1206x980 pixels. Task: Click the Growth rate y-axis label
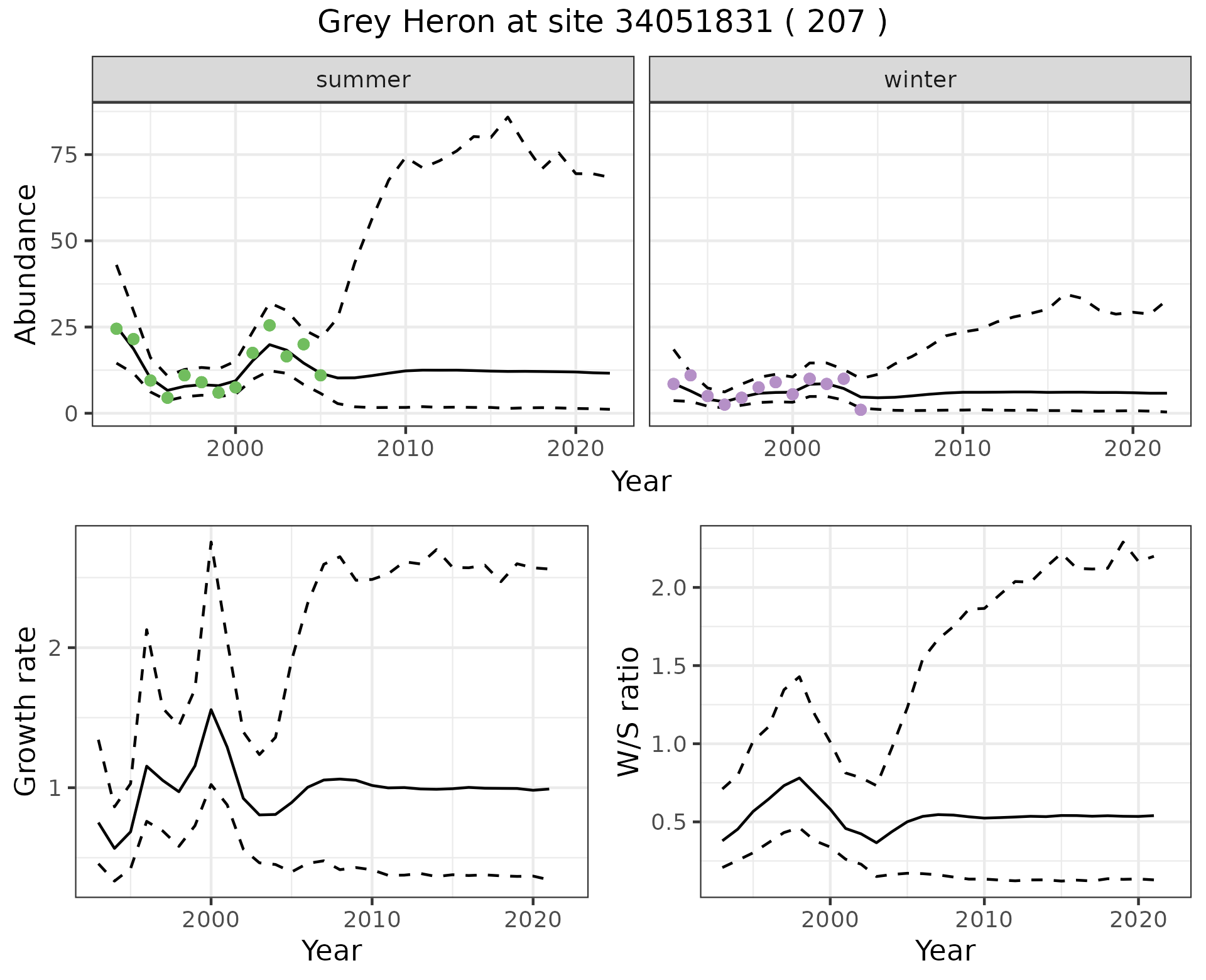click(26, 712)
